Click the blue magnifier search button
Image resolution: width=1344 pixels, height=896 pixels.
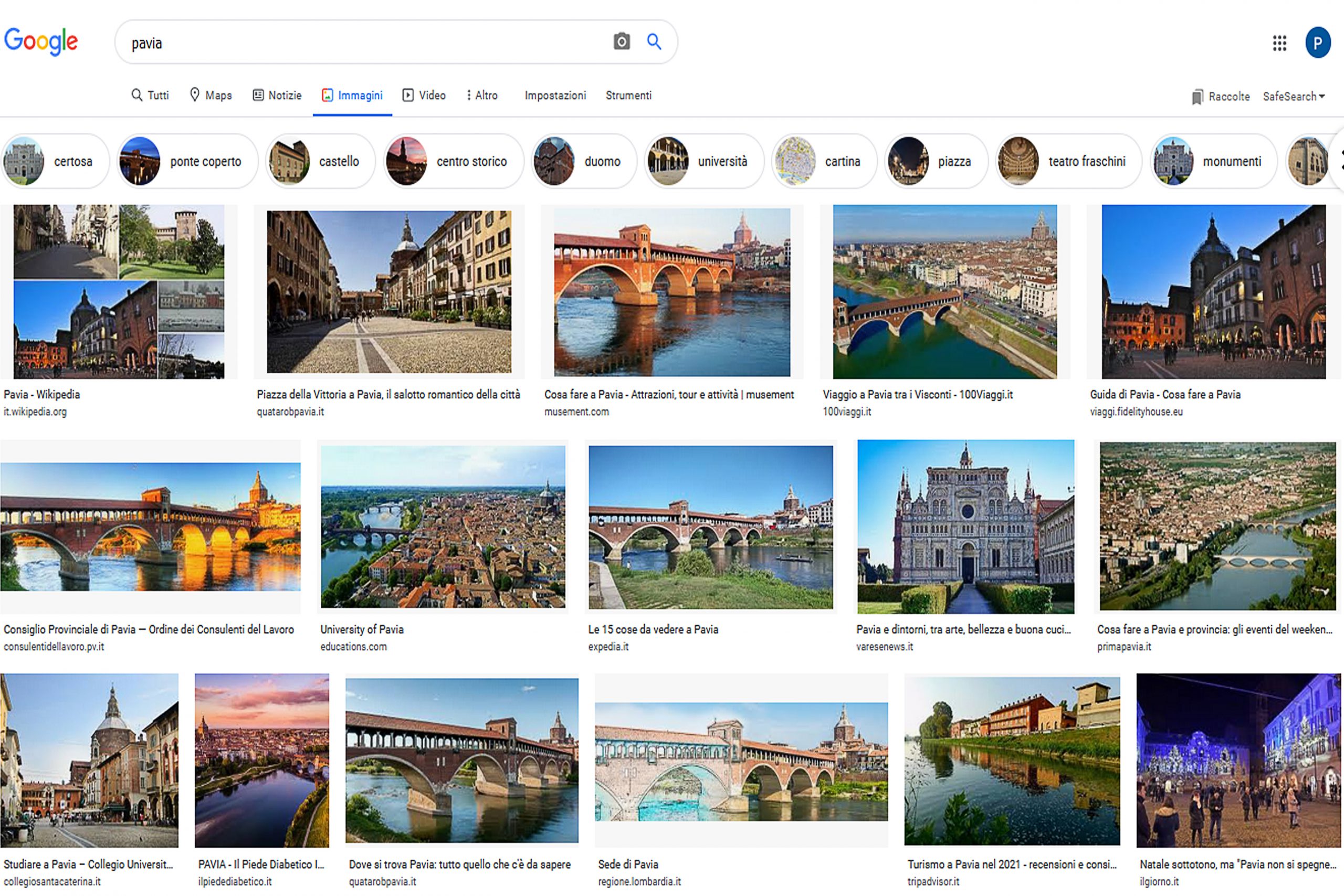coord(654,41)
